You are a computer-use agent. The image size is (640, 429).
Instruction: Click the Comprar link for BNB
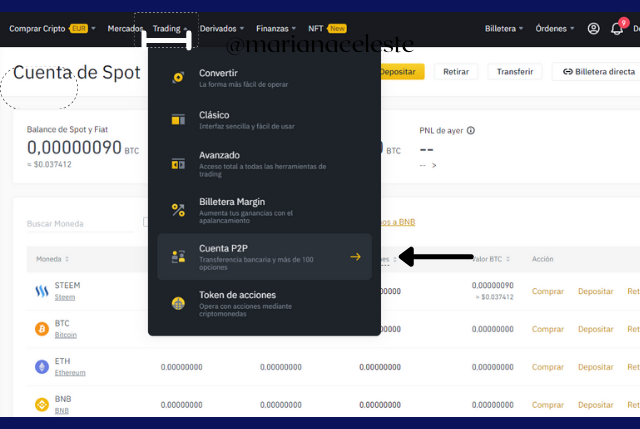[547, 405]
